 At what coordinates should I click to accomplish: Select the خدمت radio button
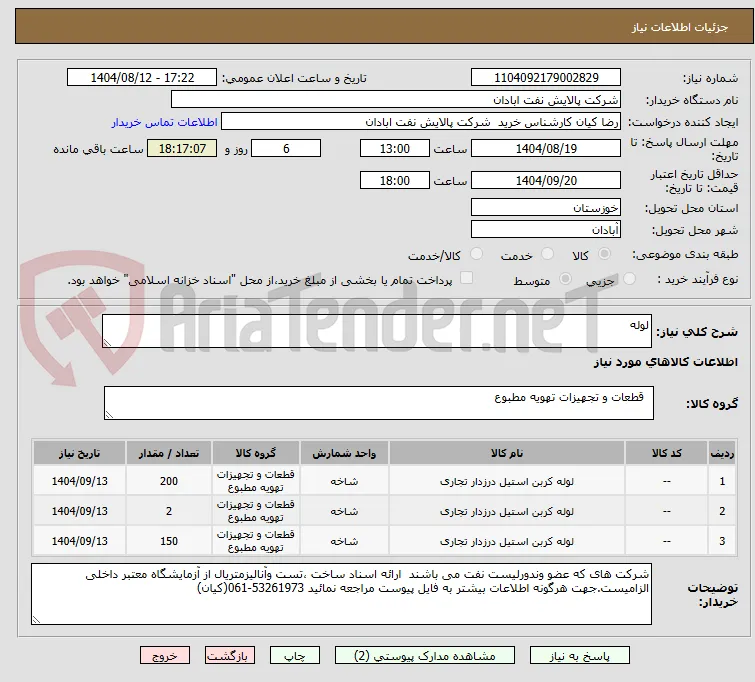[x=547, y=253]
